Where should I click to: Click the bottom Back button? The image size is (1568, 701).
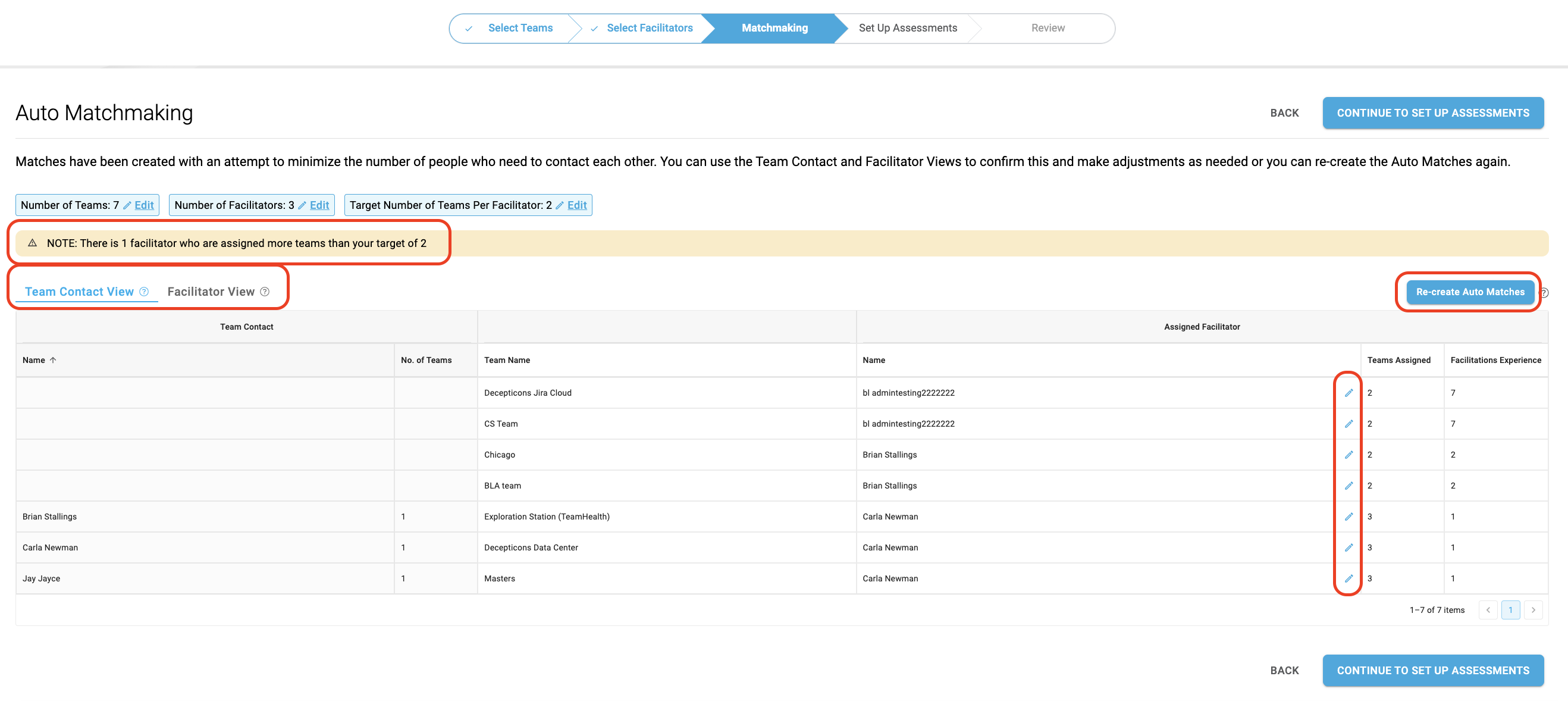click(x=1284, y=671)
